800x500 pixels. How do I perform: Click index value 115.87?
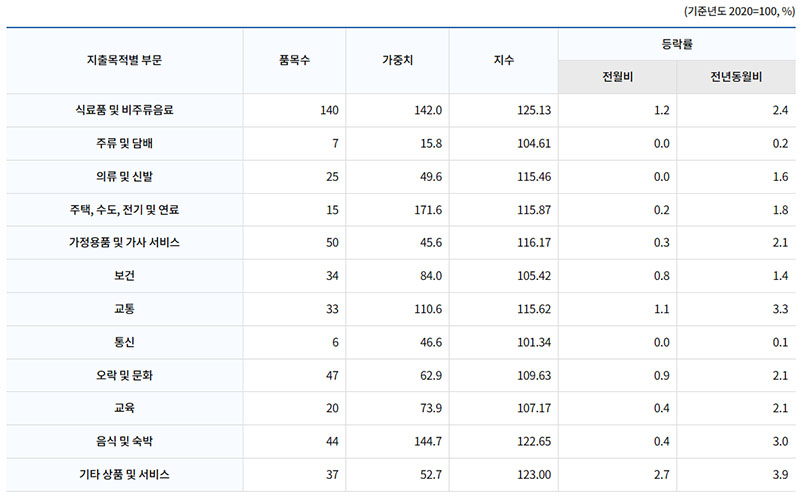[x=534, y=210]
